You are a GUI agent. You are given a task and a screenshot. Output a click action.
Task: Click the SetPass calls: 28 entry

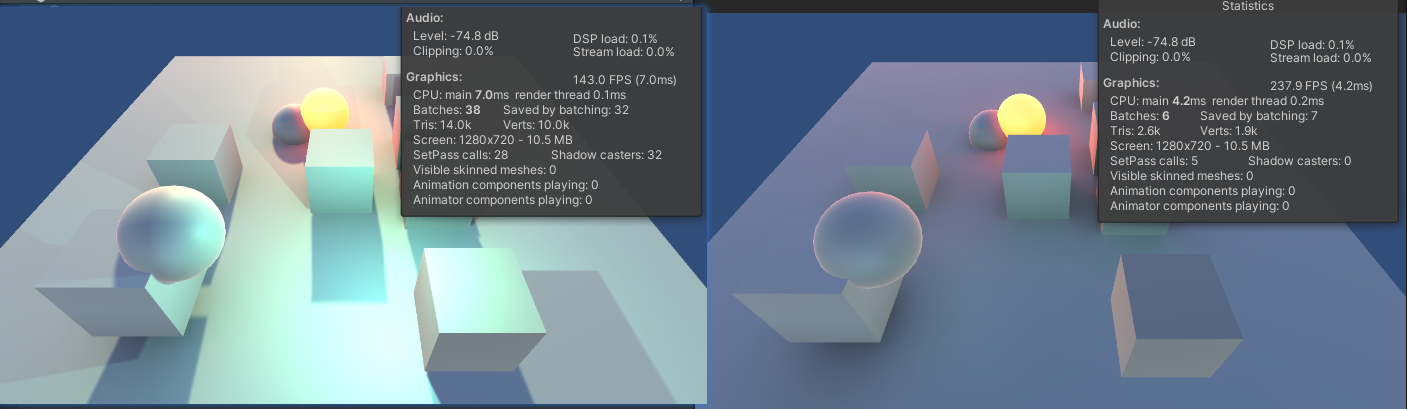[461, 155]
